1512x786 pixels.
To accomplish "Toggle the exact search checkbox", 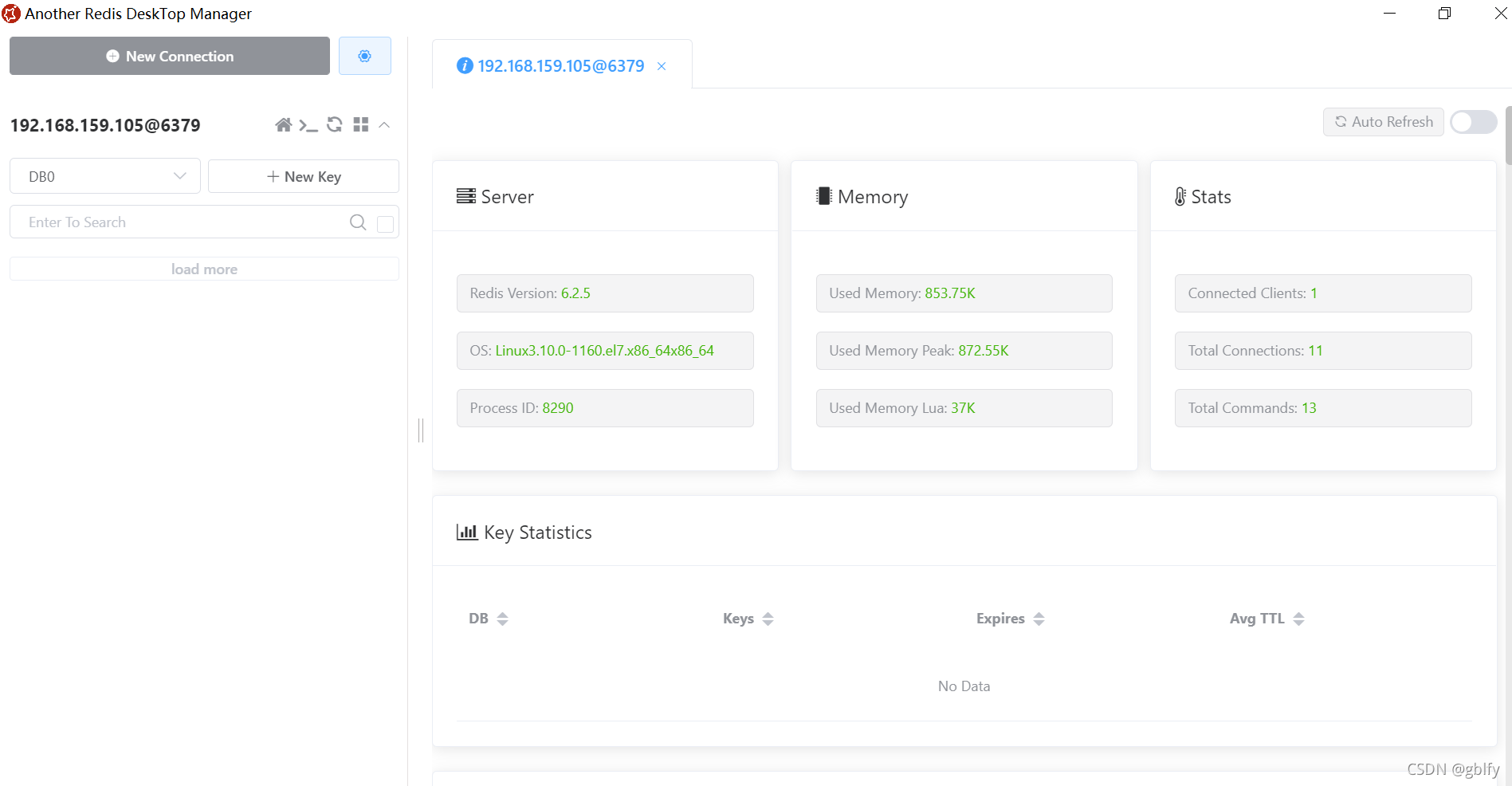I will pos(386,224).
